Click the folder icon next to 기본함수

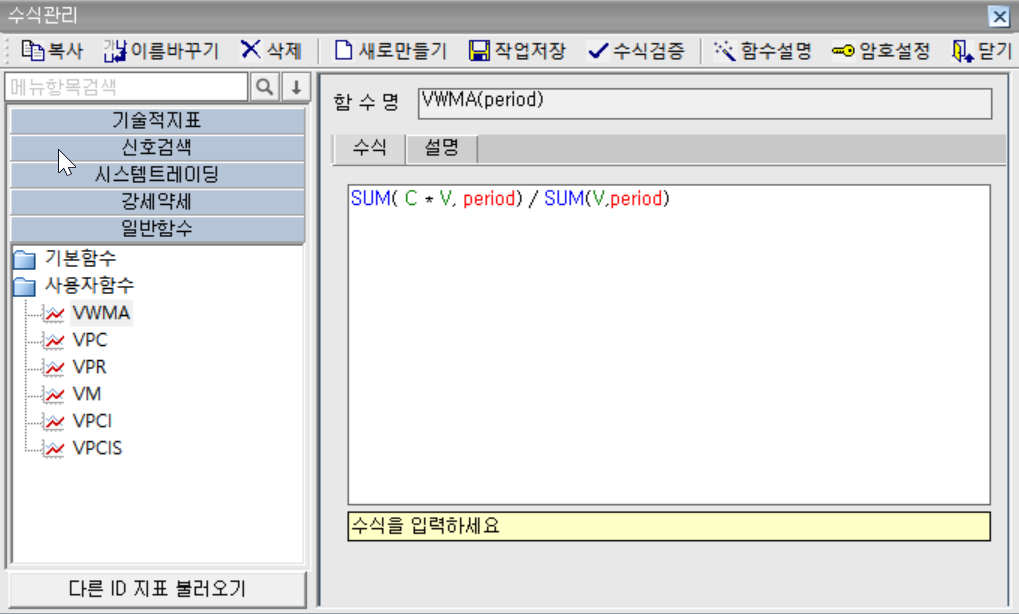25,259
